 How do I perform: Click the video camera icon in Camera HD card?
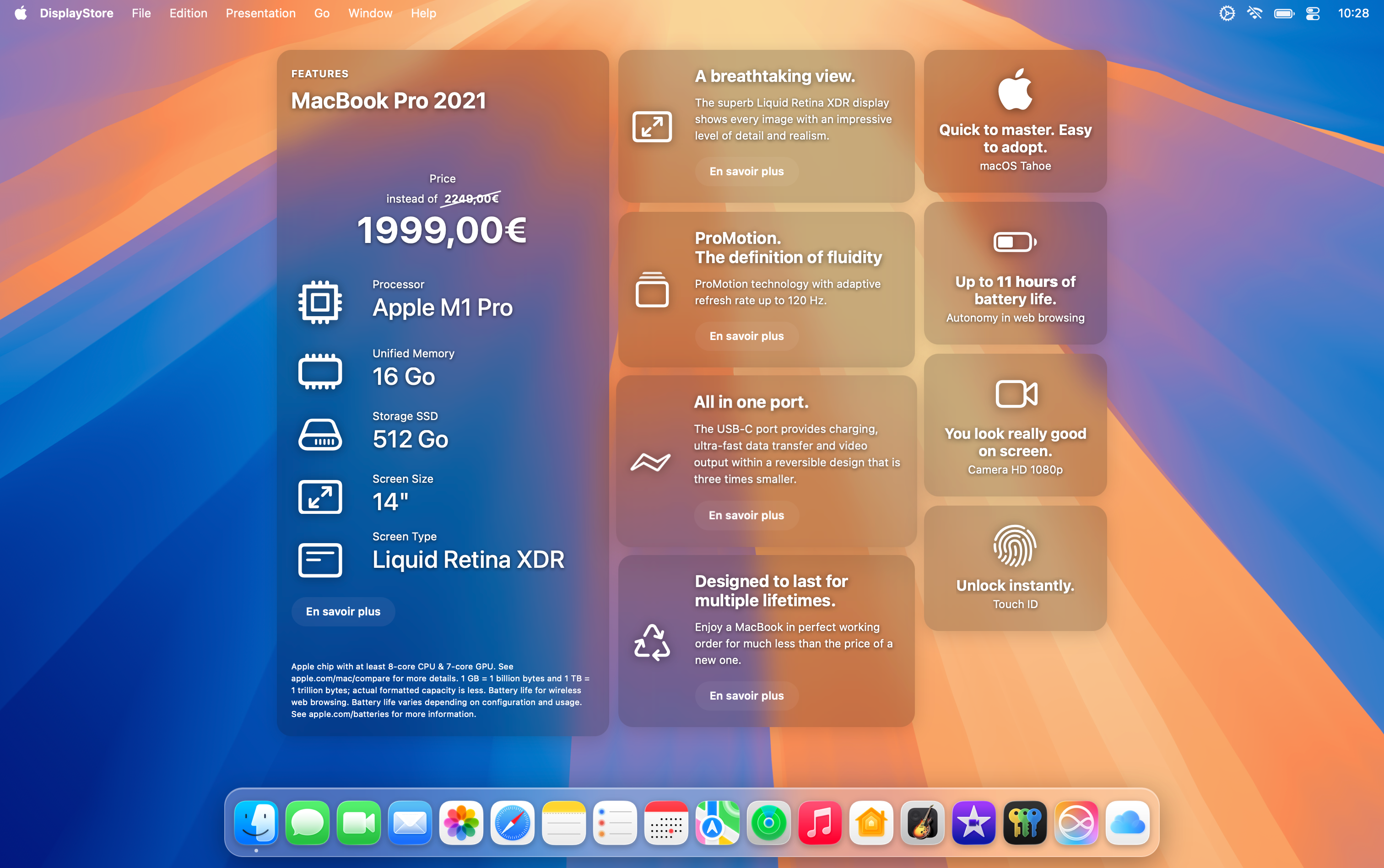1016,394
